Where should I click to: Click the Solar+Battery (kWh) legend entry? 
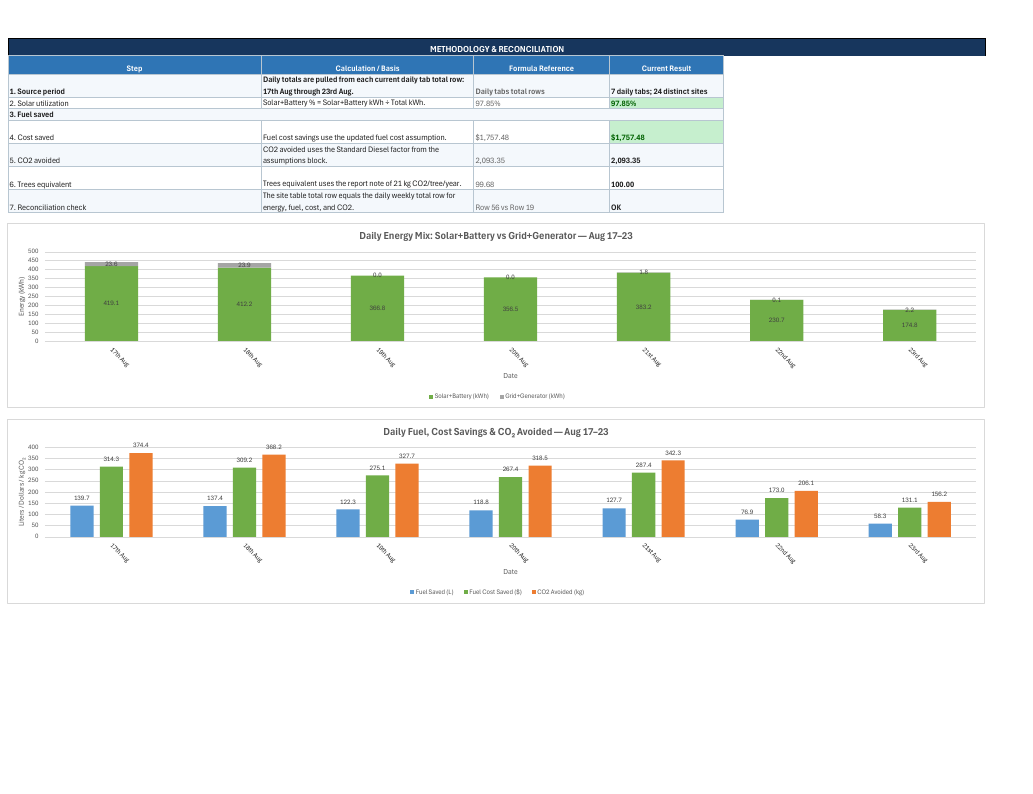click(x=459, y=396)
